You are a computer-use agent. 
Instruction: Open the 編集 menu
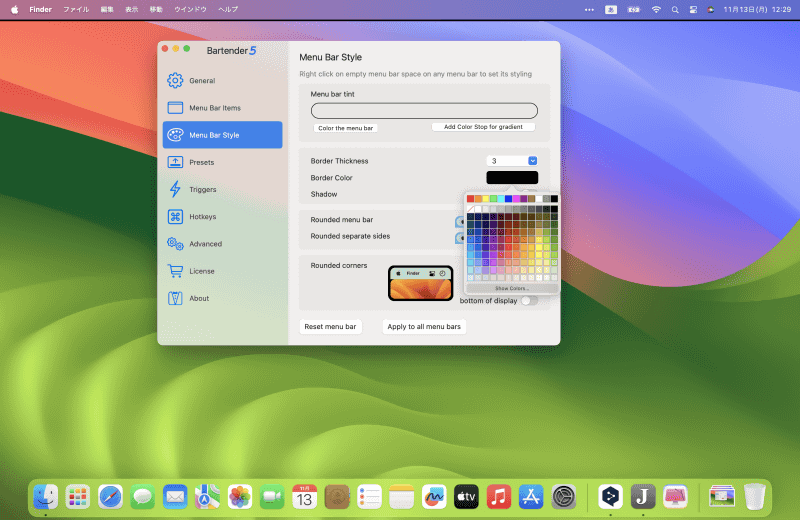click(x=107, y=9)
